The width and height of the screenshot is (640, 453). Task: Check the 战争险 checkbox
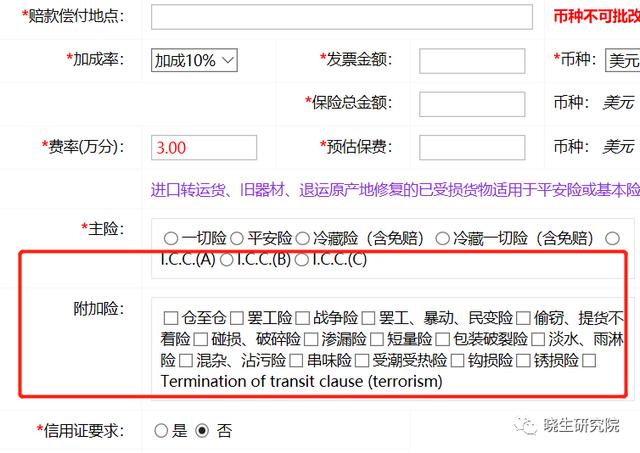[302, 318]
